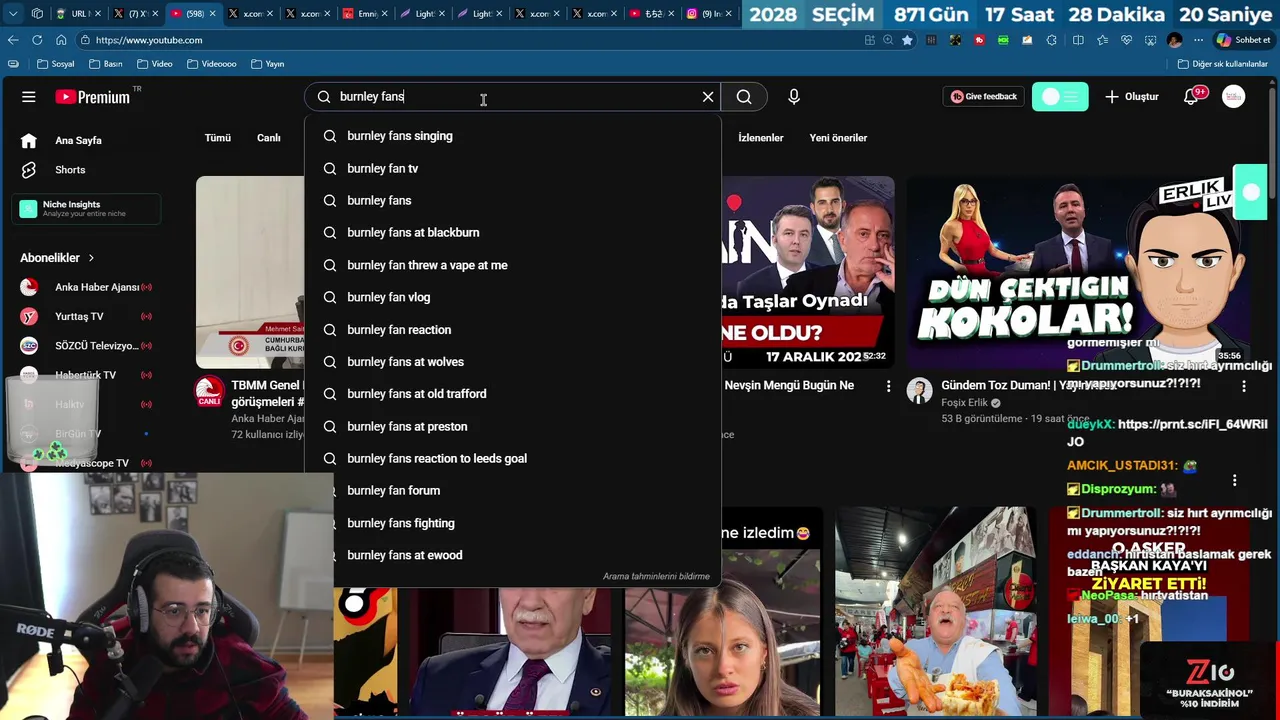Open the tab search dropdown arrow
This screenshot has height=720, width=1280.
coord(14,14)
